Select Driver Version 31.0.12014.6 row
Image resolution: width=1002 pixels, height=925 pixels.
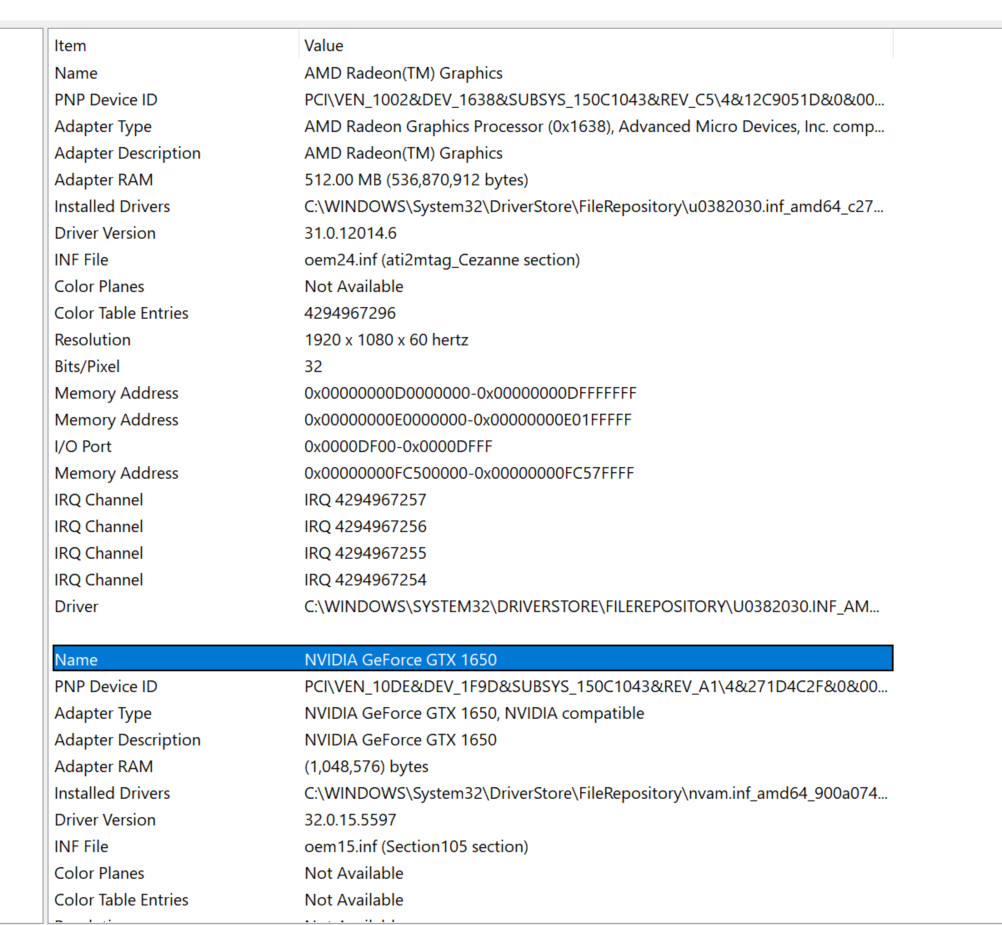pyautogui.click(x=473, y=233)
